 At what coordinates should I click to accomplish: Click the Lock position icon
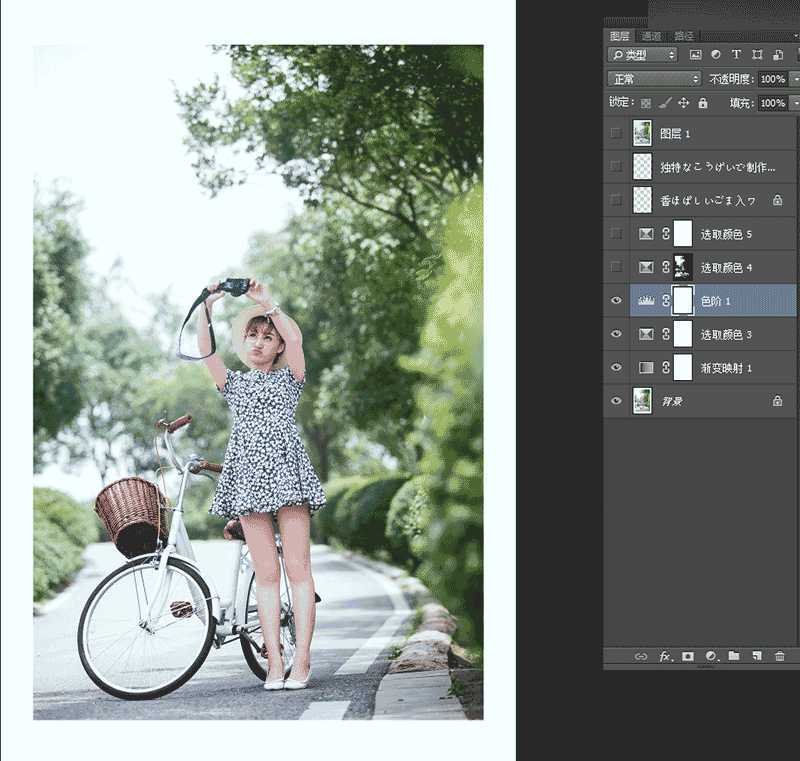(685, 102)
